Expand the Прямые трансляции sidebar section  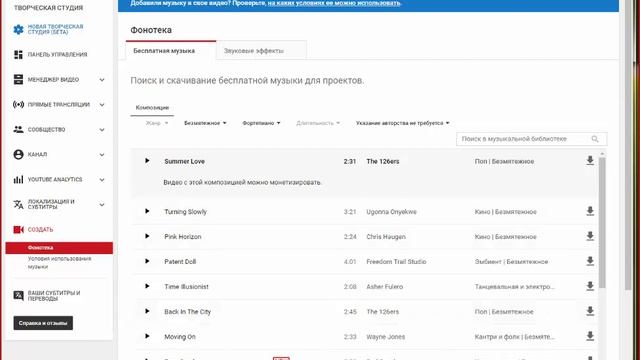[102, 105]
